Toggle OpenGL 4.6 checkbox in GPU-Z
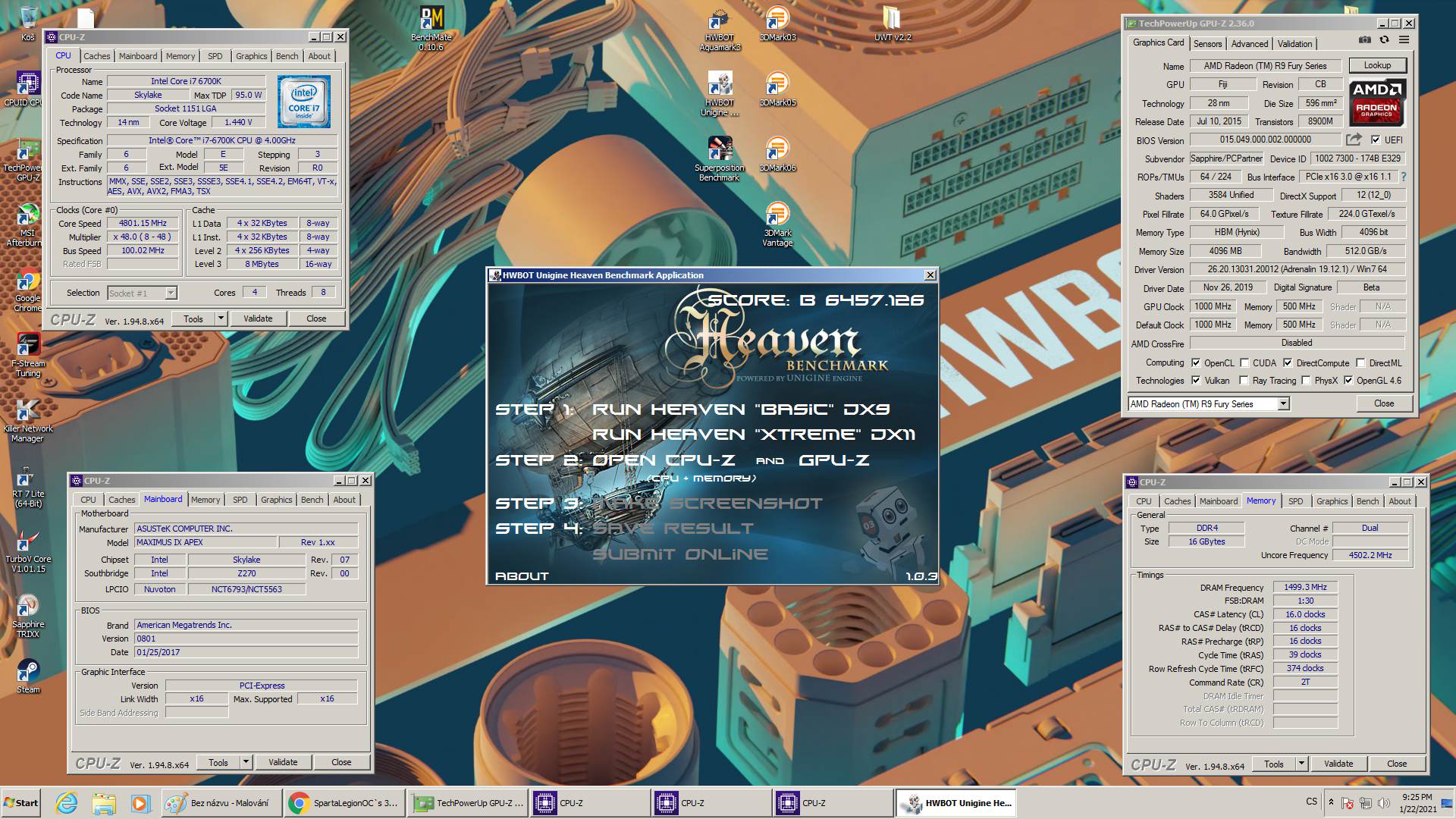1456x819 pixels. (1348, 380)
